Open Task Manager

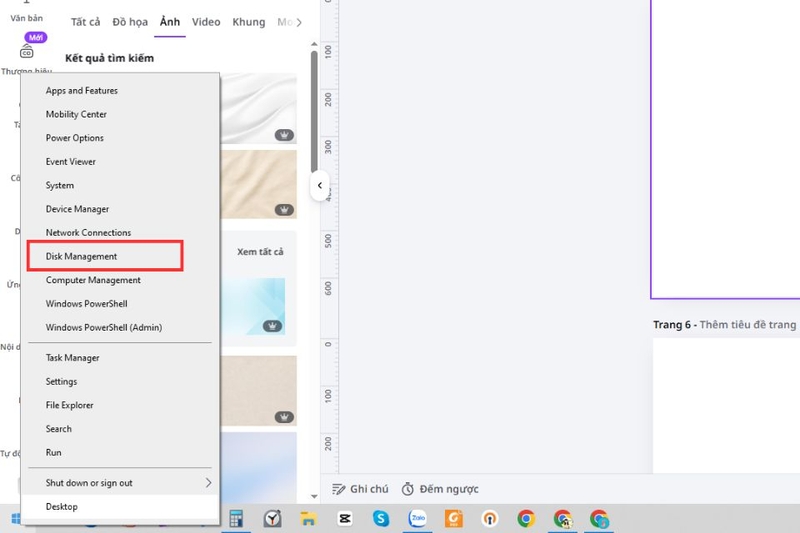pos(72,358)
